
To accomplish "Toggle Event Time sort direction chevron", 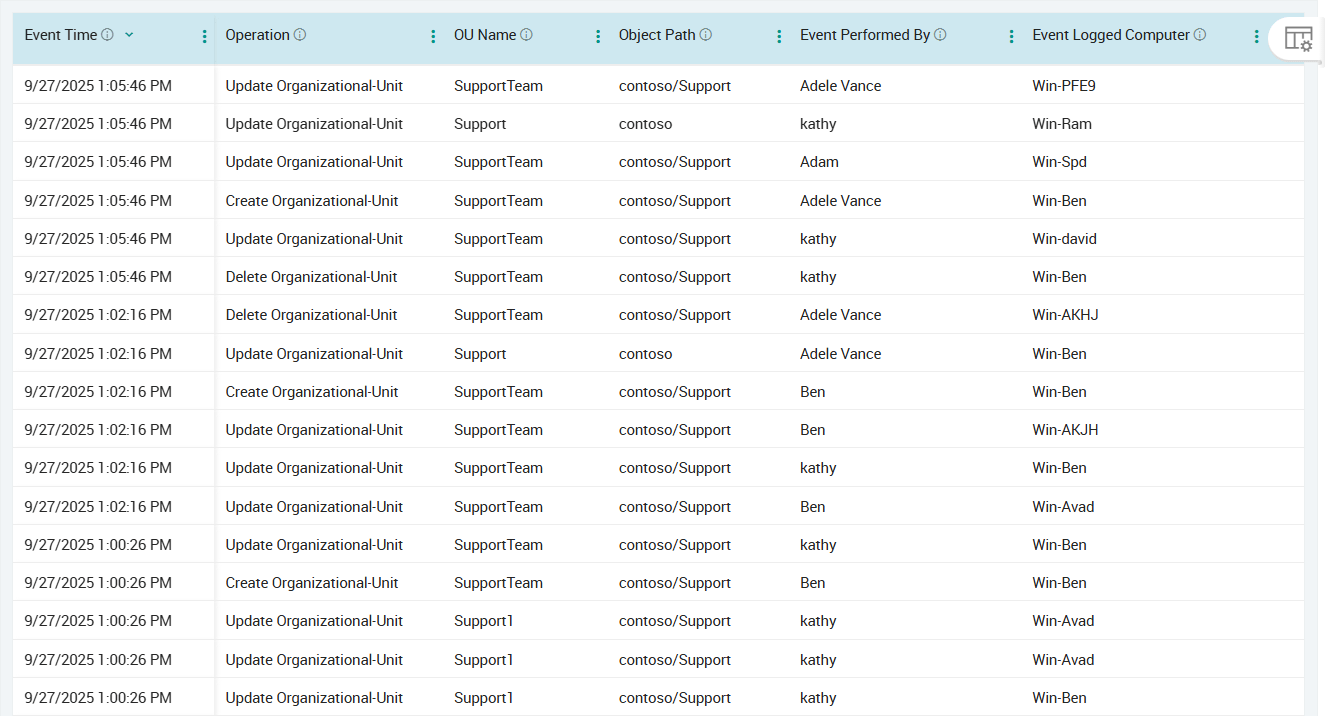I will (x=129, y=35).
